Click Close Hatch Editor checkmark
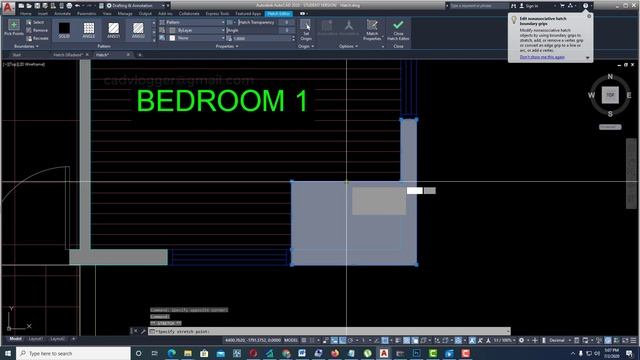Screen dimensions: 640x360 point(398,30)
